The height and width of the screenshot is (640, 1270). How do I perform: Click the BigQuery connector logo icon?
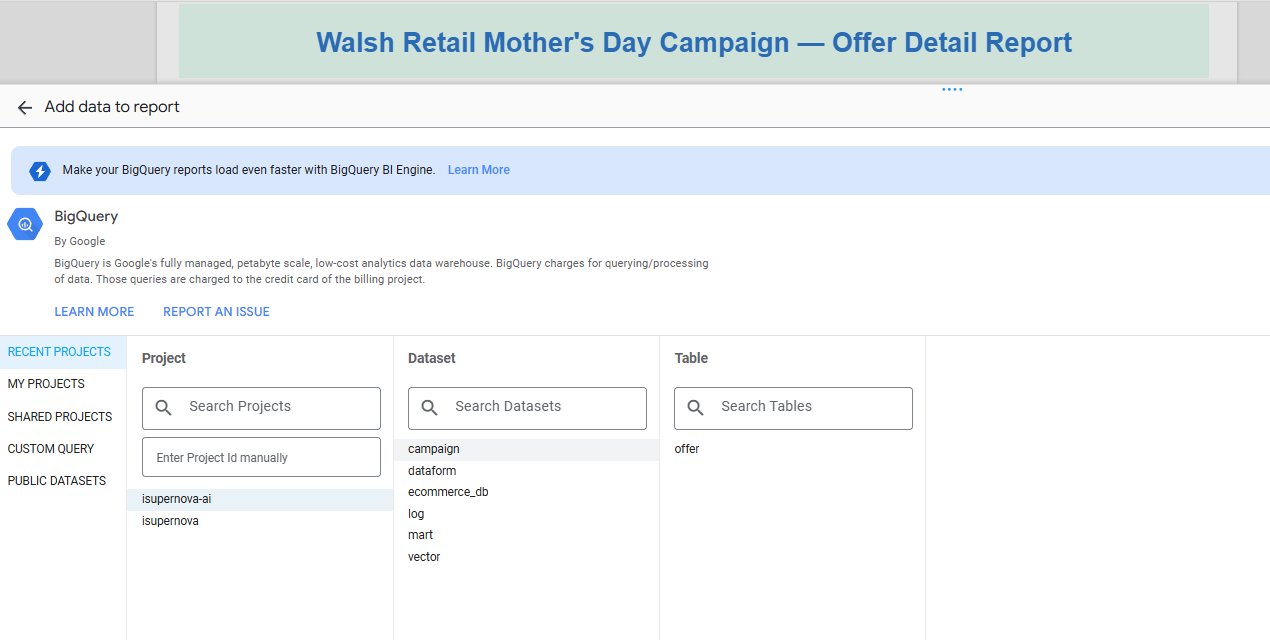coord(25,224)
